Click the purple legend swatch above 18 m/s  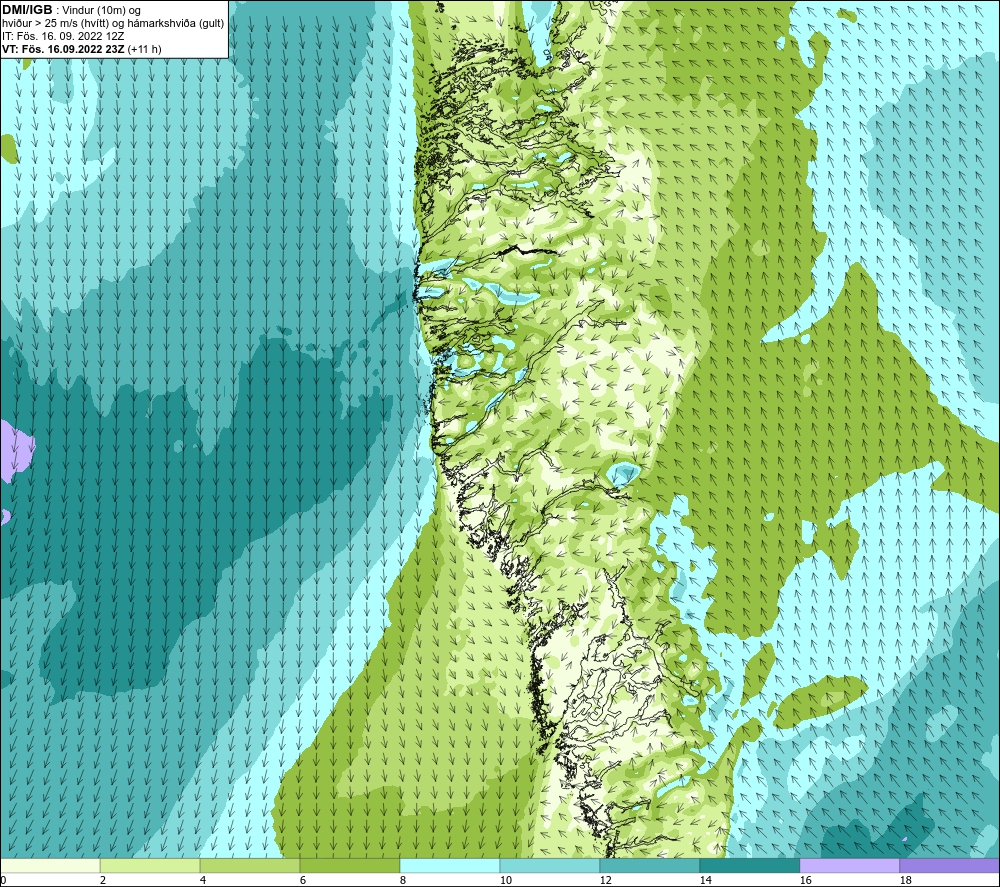pos(950,866)
